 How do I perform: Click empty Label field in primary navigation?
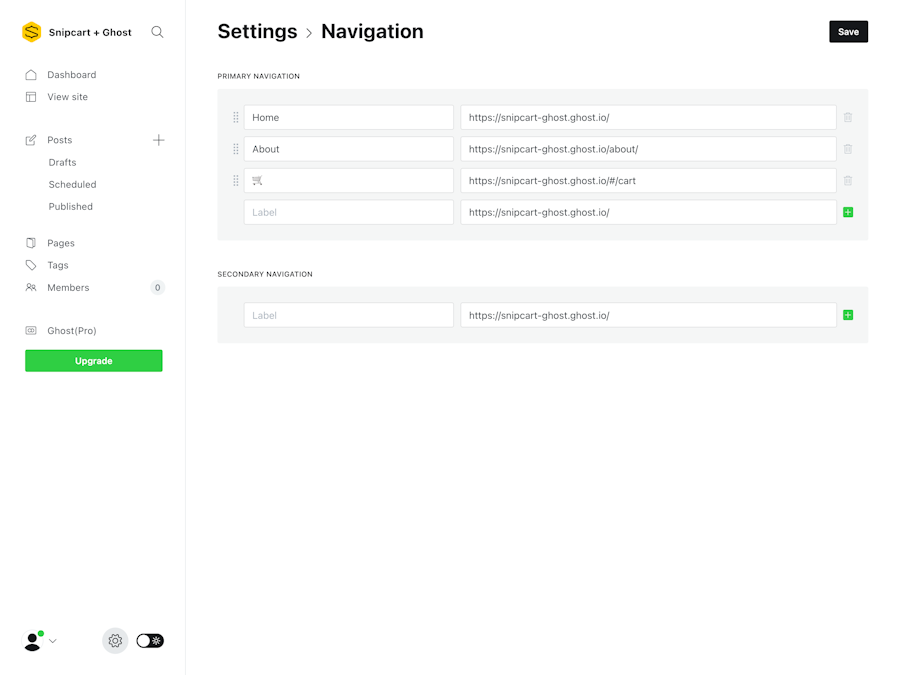pos(348,212)
